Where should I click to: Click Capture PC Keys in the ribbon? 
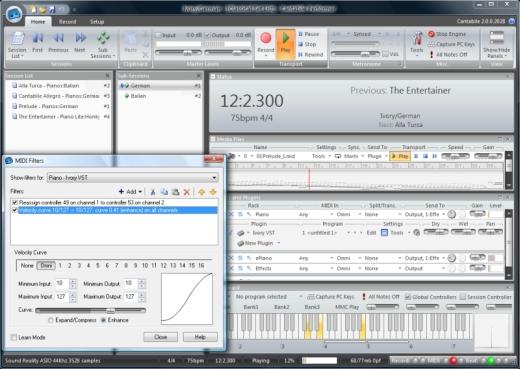click(451, 44)
